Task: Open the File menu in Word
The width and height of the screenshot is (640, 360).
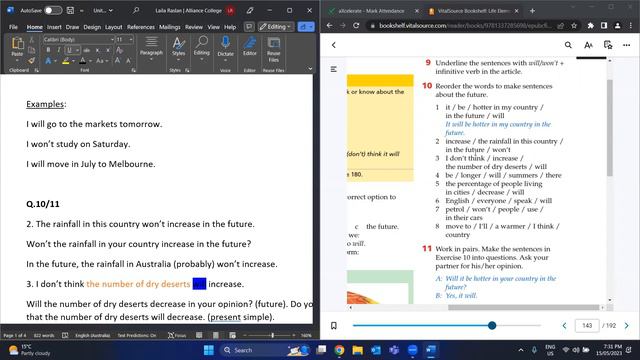Action: (x=13, y=27)
